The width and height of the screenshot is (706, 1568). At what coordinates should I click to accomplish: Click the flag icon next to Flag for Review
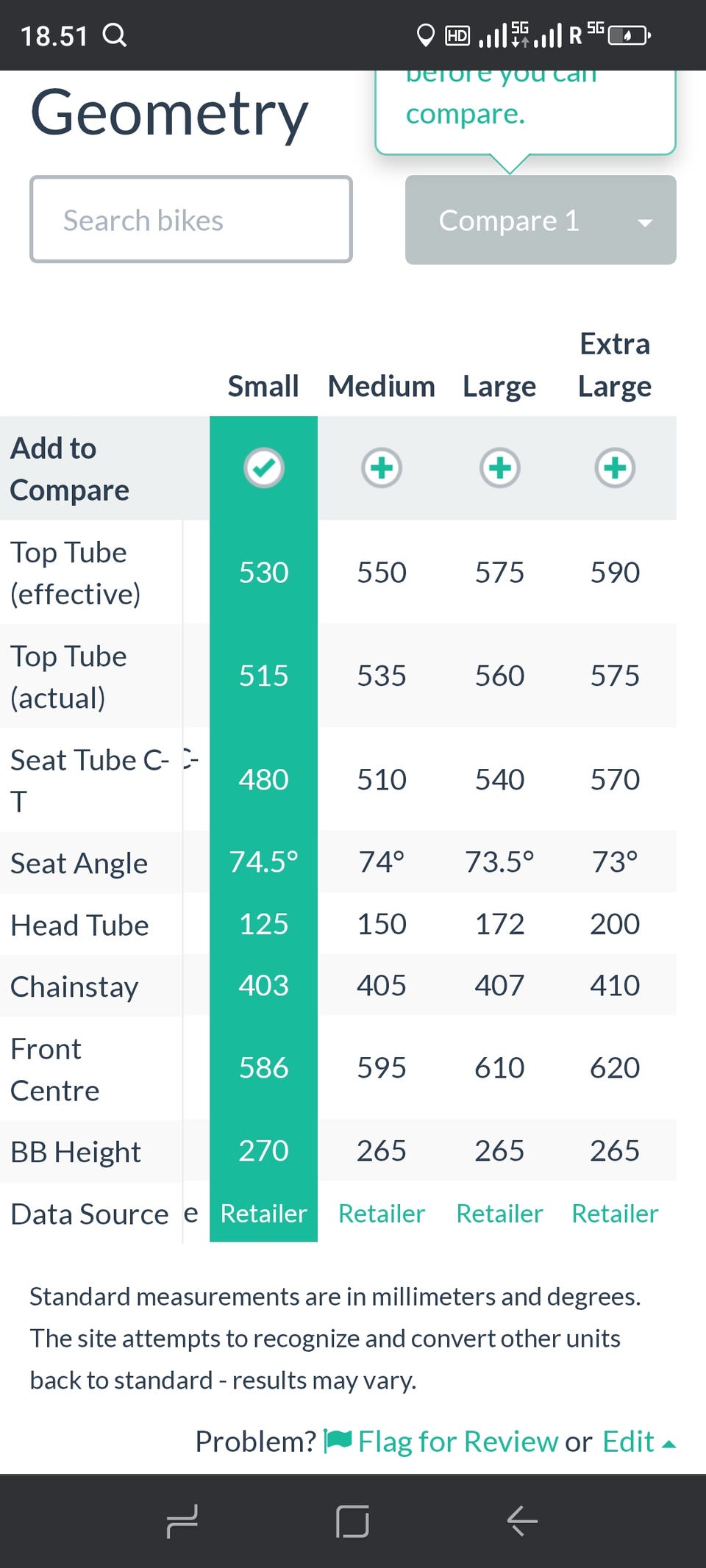coord(338,1441)
